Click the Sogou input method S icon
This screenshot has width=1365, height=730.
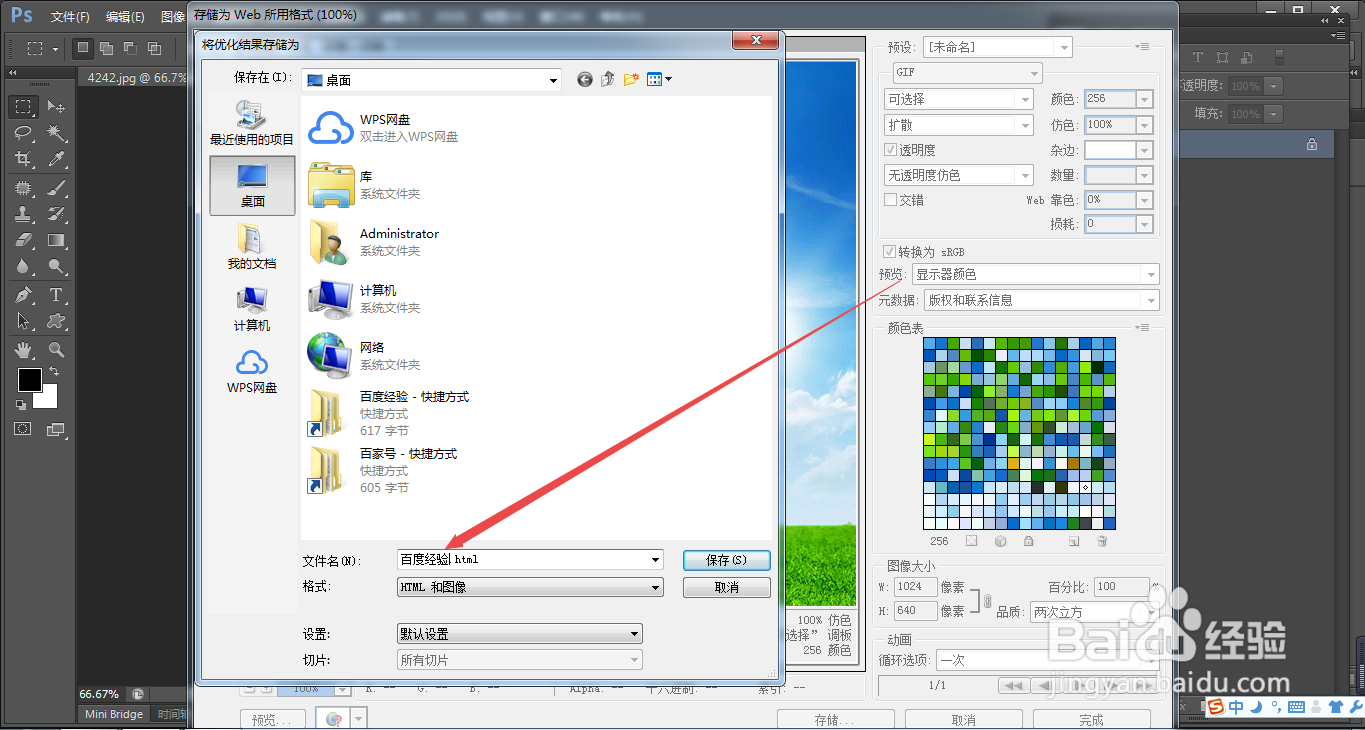pyautogui.click(x=1215, y=706)
